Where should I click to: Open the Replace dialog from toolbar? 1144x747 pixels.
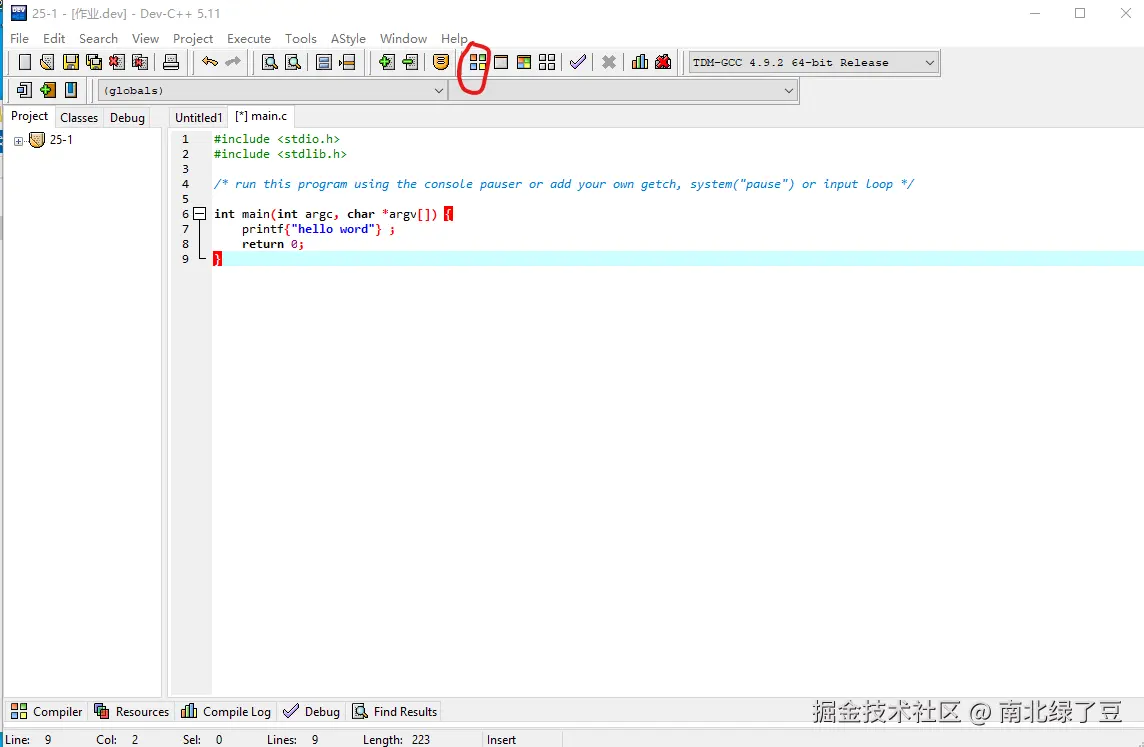[x=293, y=62]
